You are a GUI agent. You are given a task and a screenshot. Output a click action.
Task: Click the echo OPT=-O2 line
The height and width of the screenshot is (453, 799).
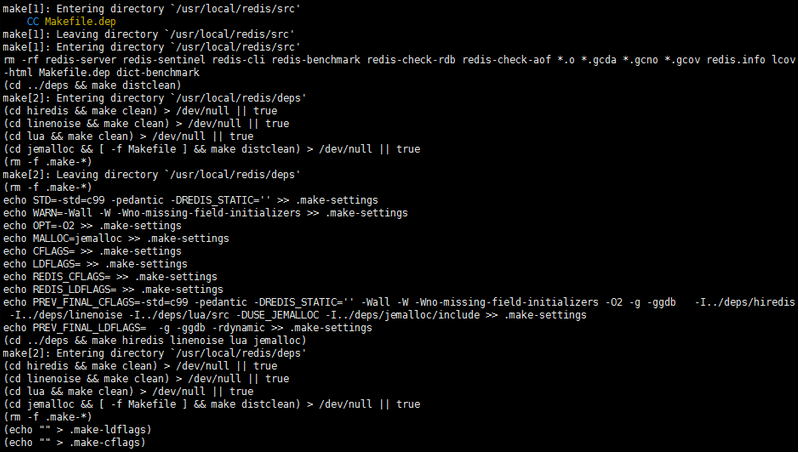[x=92, y=226]
